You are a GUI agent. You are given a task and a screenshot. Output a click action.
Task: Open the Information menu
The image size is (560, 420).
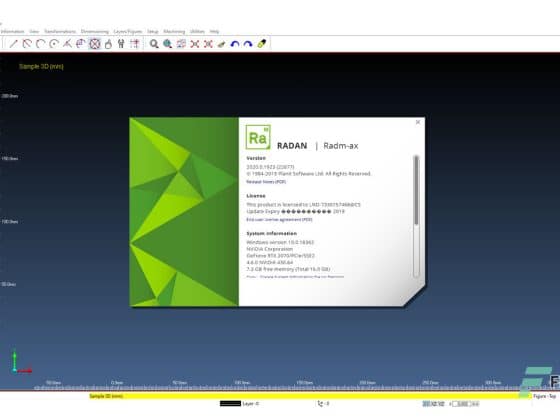pyautogui.click(x=12, y=31)
